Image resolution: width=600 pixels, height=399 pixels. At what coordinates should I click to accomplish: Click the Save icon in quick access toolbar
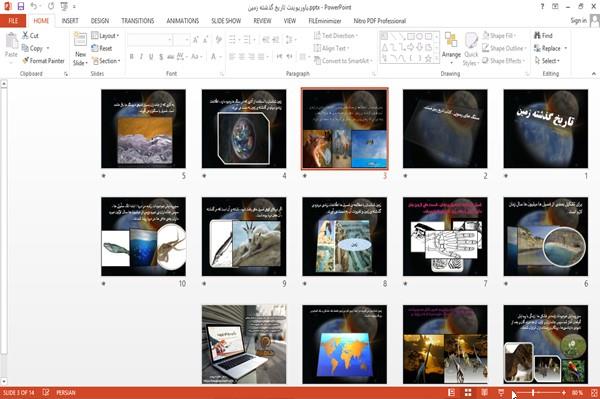(x=21, y=7)
